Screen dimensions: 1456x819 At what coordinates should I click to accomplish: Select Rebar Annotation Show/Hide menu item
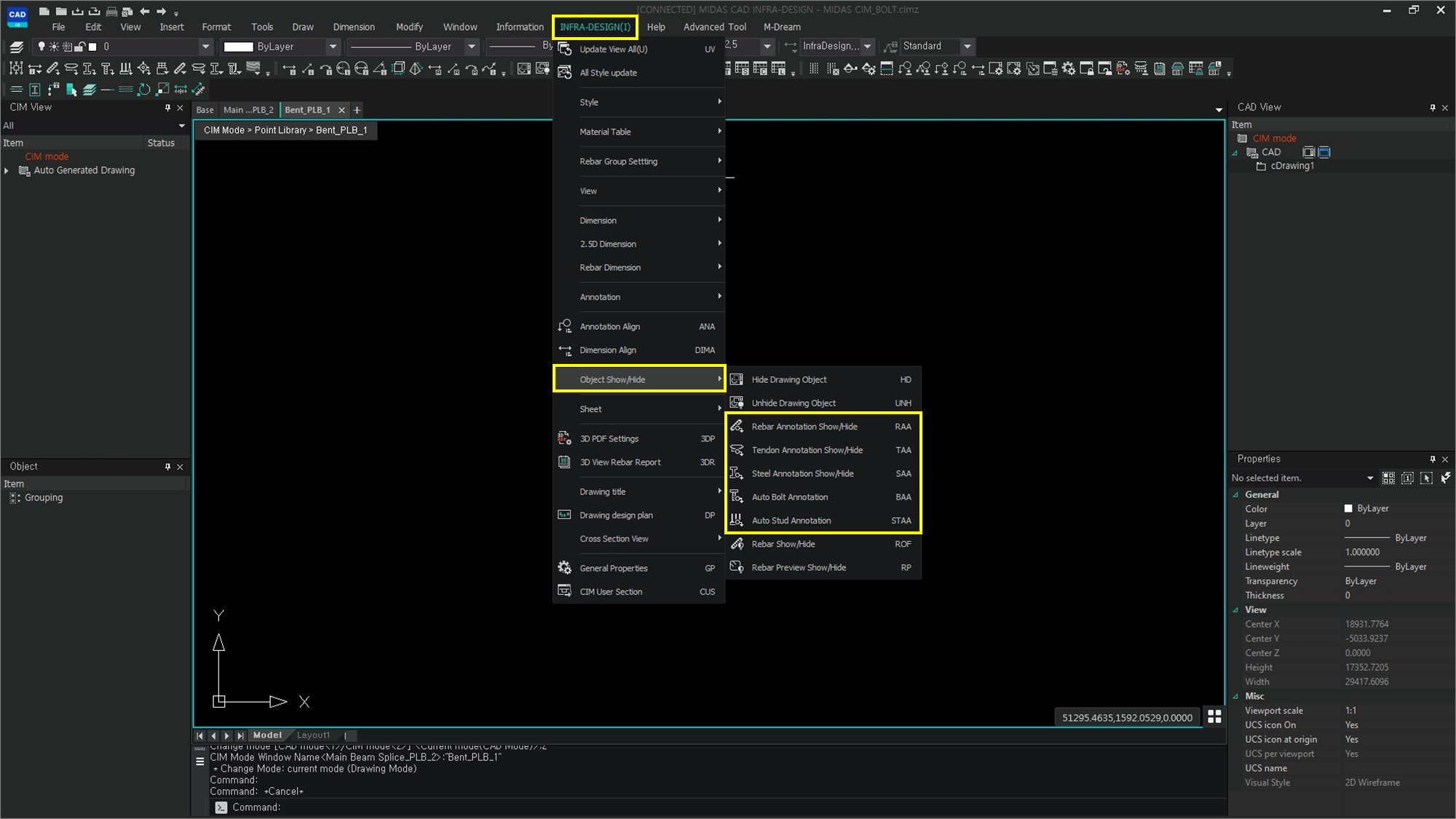click(823, 427)
